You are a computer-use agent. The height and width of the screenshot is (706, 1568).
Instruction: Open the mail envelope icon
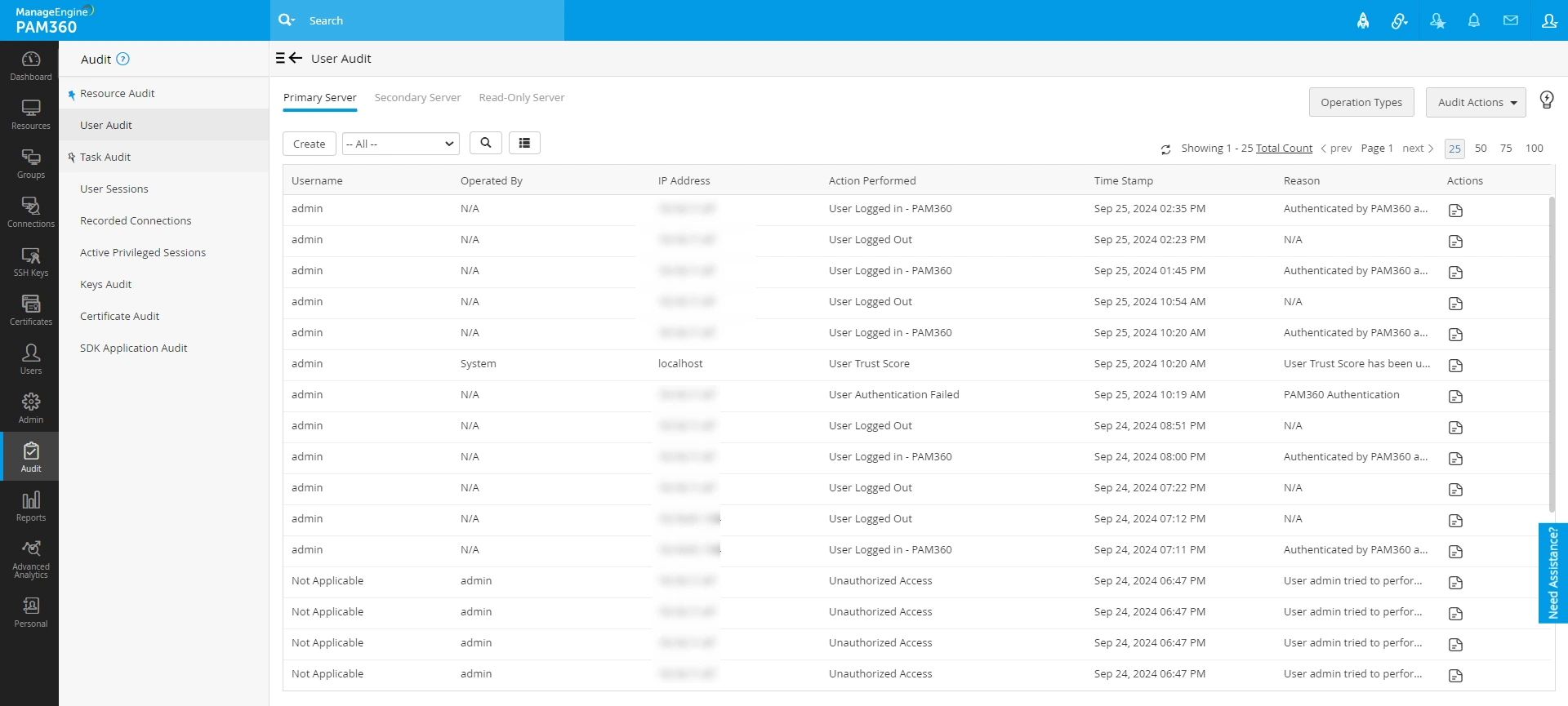click(1511, 20)
